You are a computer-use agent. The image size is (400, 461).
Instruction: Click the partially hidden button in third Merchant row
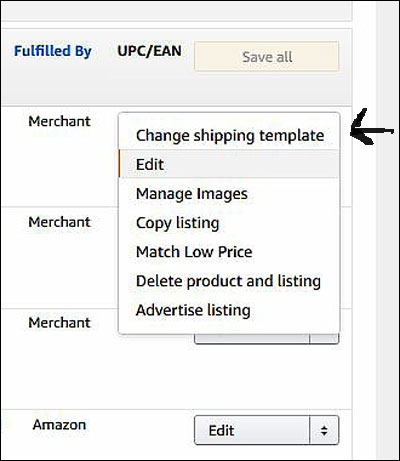(252, 339)
